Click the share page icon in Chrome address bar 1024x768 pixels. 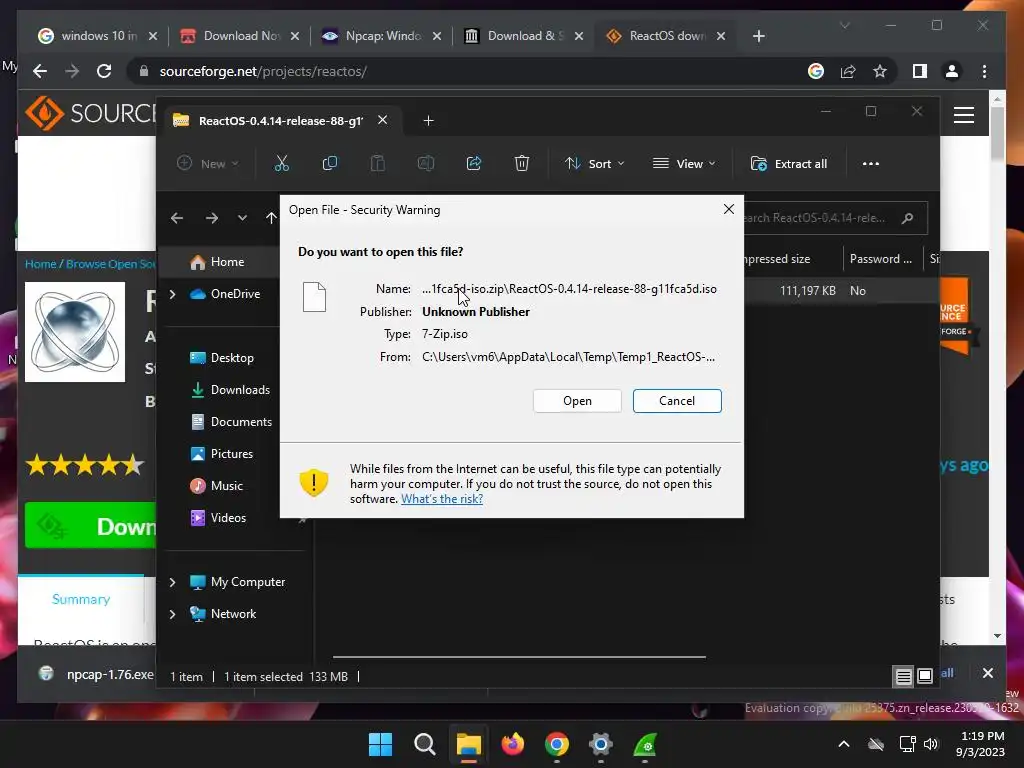pos(848,71)
